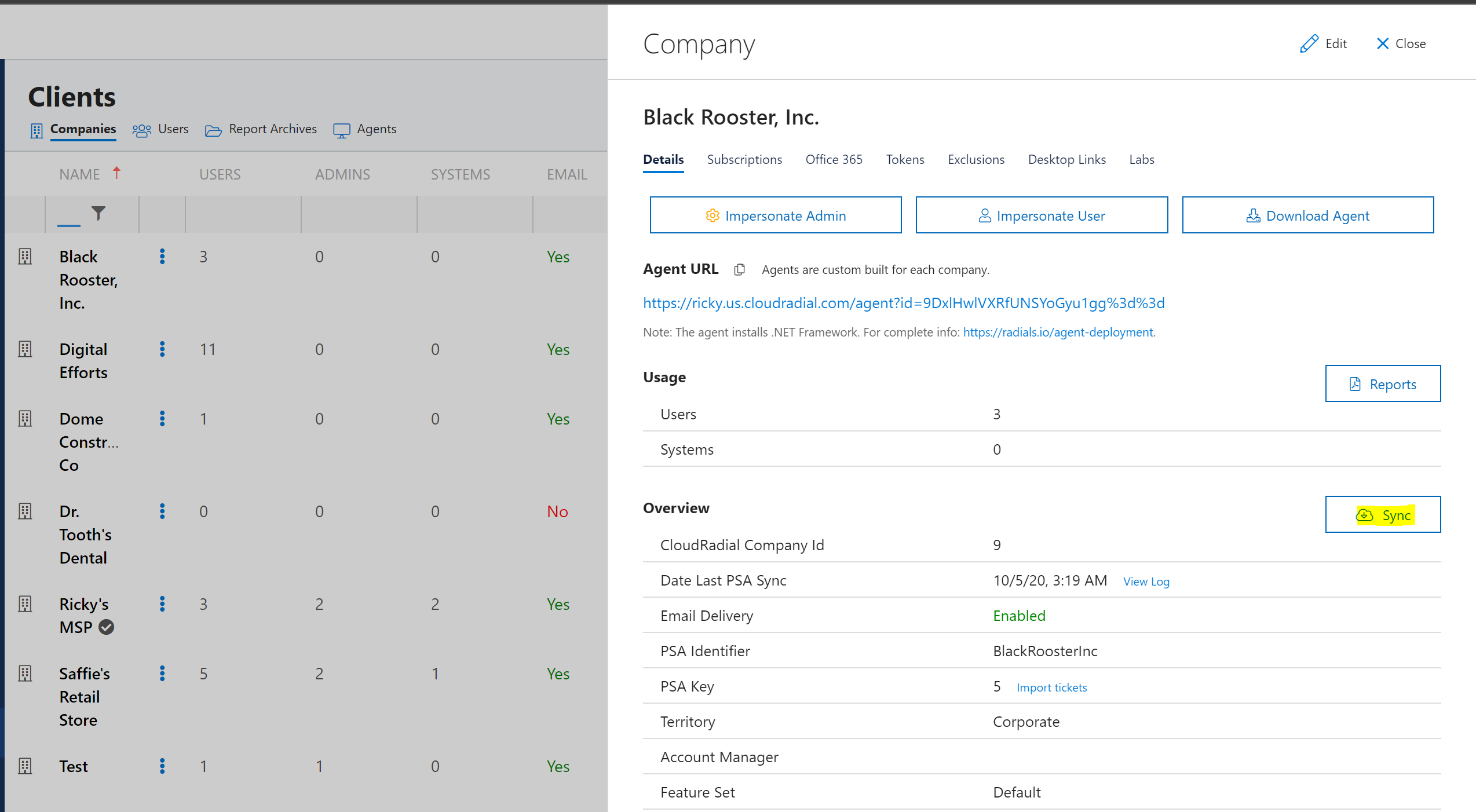Open the Desktop Links tab
This screenshot has width=1476, height=812.
[1066, 160]
